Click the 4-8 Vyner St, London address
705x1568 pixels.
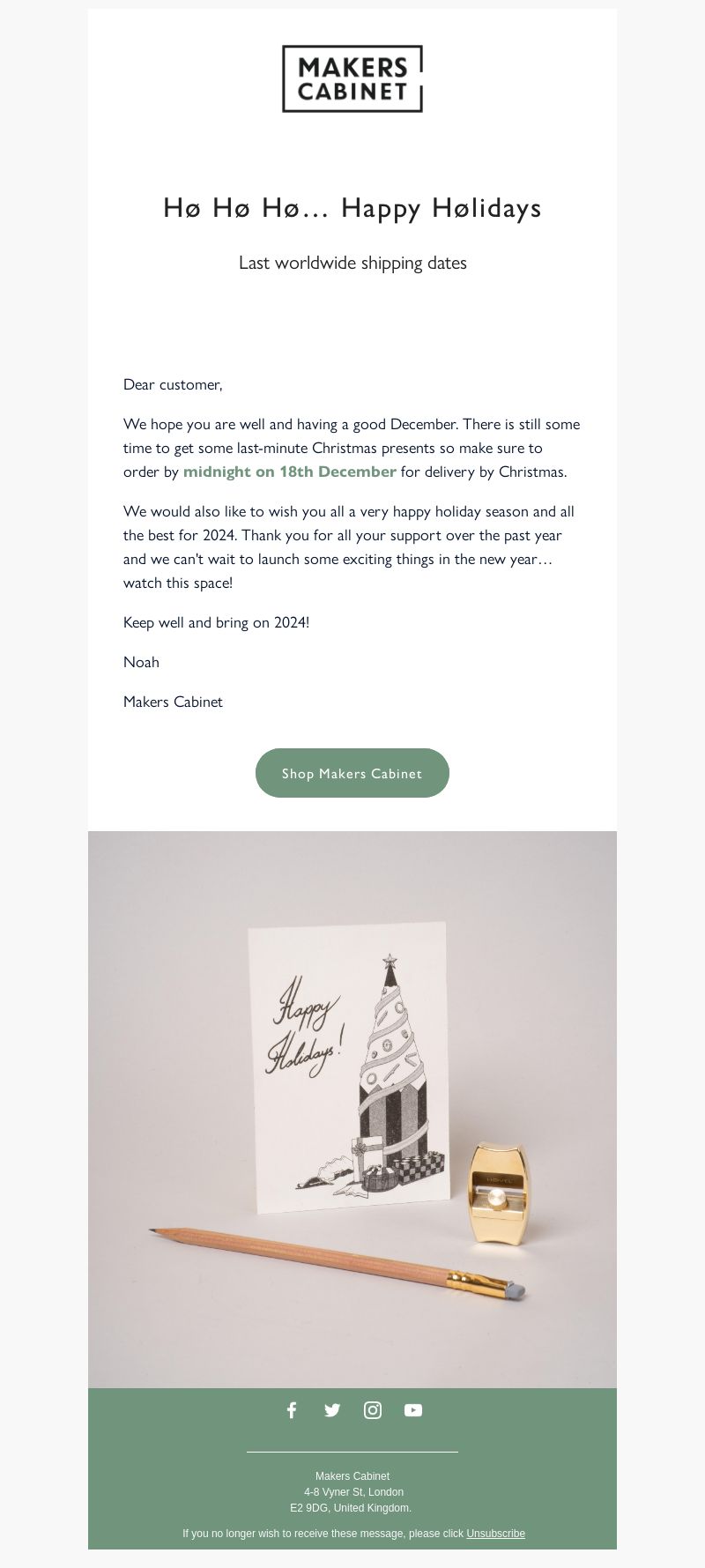353,1491
